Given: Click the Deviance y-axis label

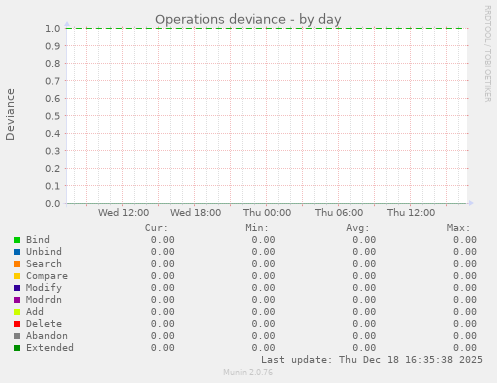Looking at the screenshot, I should coord(10,114).
